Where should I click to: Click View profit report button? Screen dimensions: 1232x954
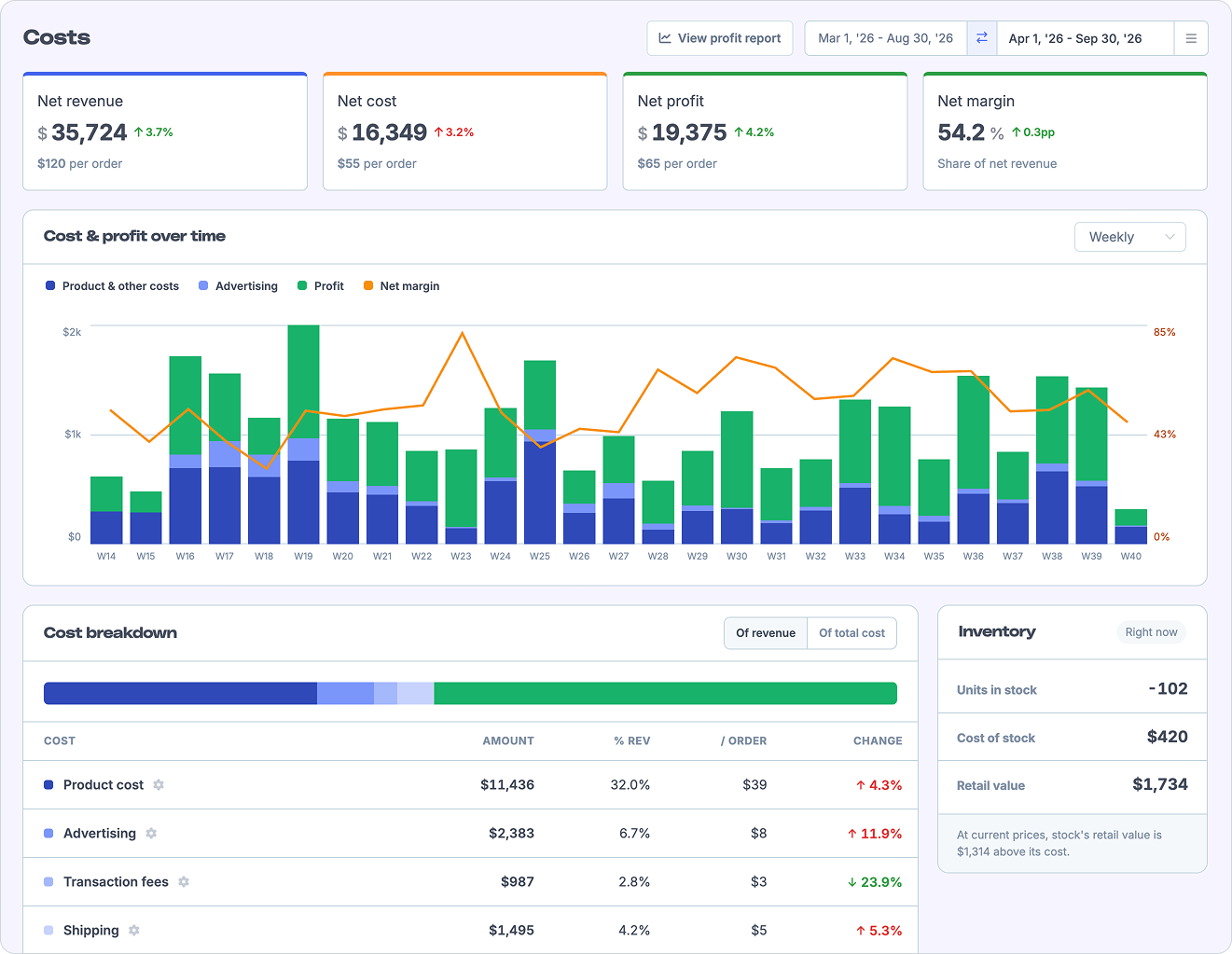(x=720, y=38)
